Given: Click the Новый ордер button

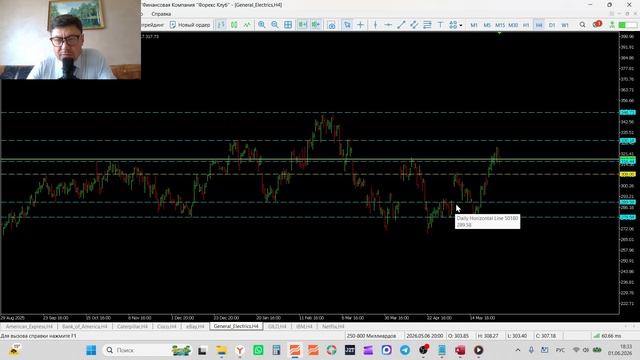Looking at the screenshot, I should [190, 25].
